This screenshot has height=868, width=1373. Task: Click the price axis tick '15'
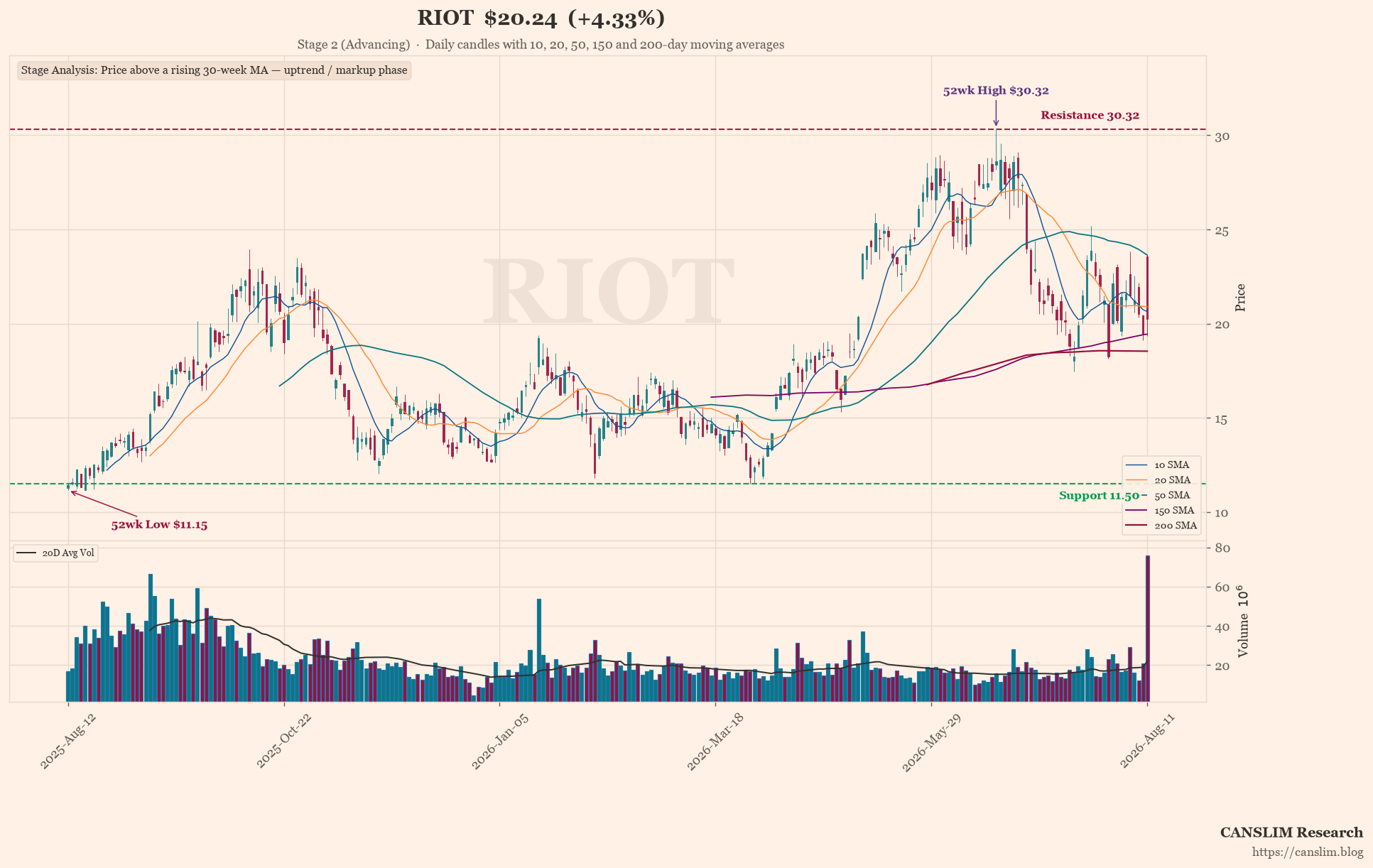coord(1222,419)
